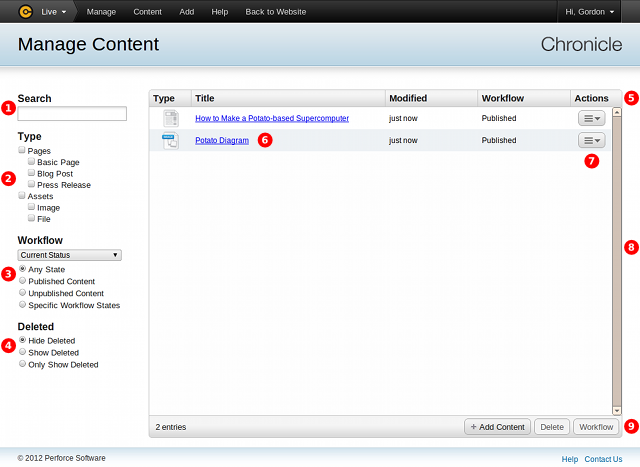This screenshot has width=640, height=467.
Task: Enable the Blog Post type checkbox
Action: tap(33, 173)
